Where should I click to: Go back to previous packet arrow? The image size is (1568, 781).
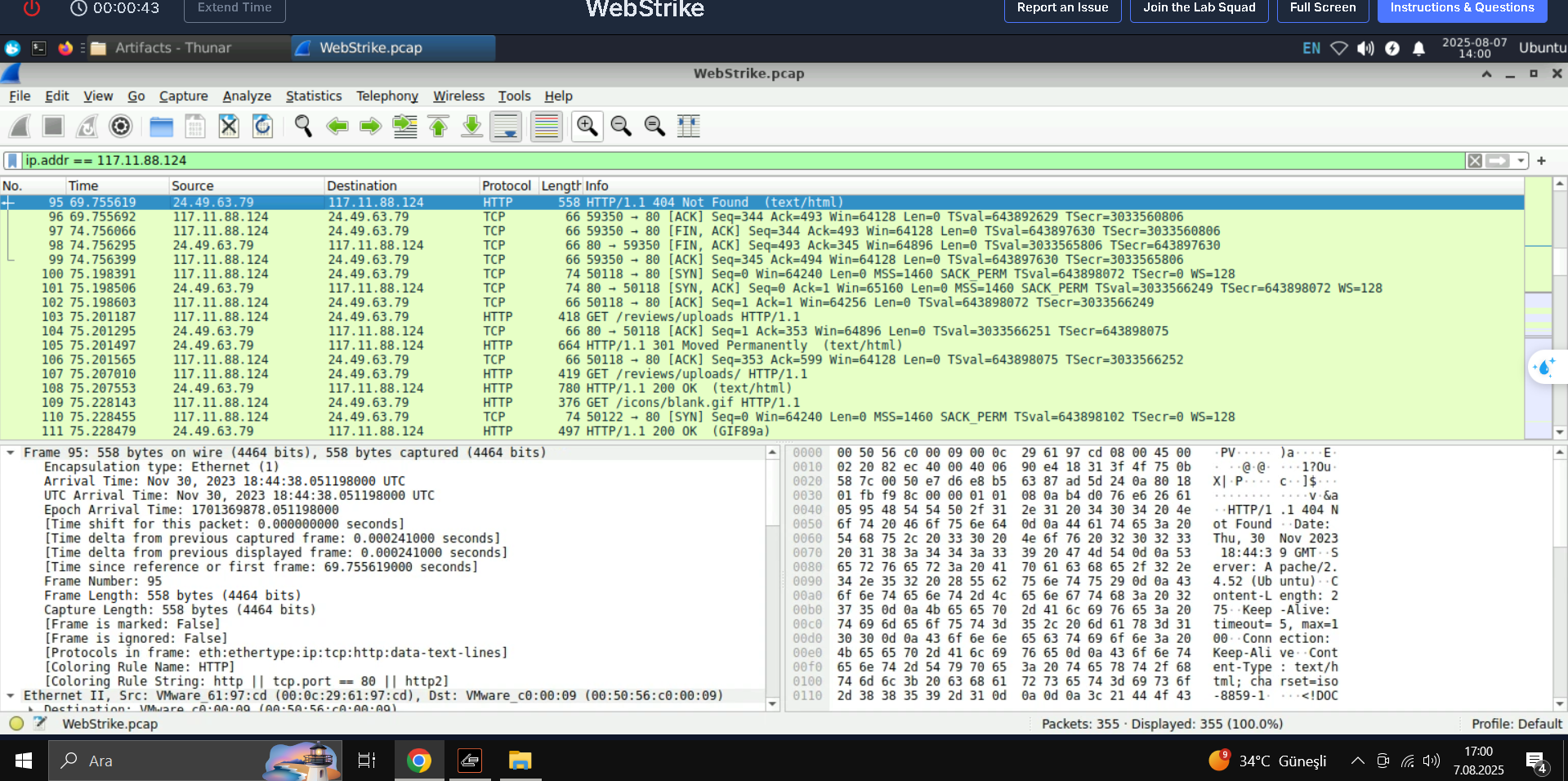[x=337, y=126]
